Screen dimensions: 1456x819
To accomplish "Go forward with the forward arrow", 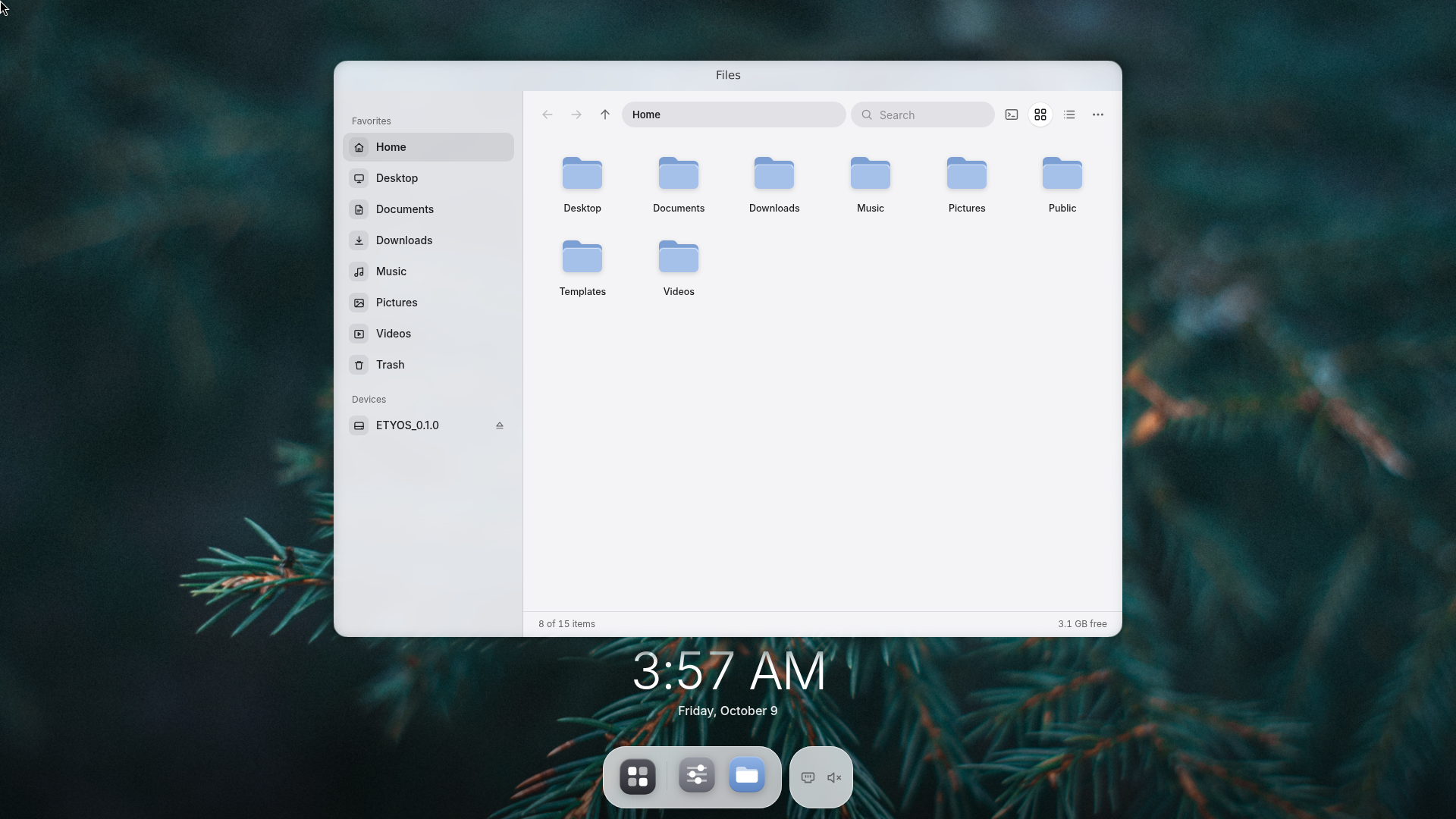I will 576,115.
